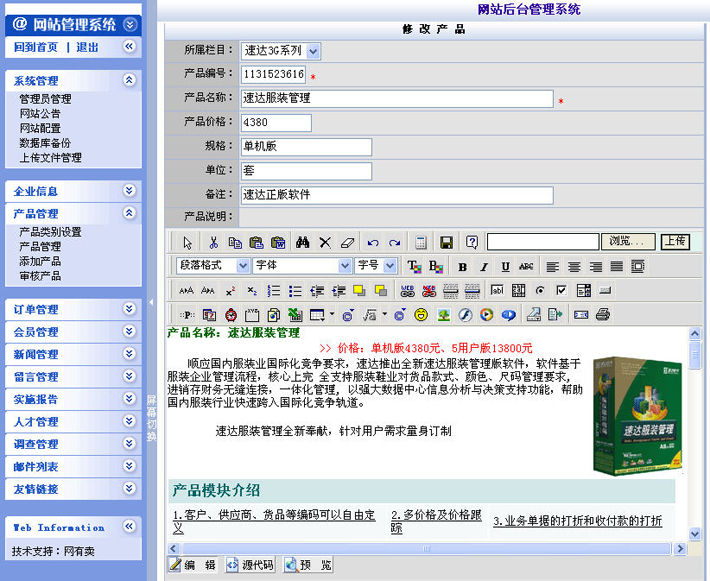Expand the 订单管理 sidebar section
Viewport: 710px width, 581px height.
tap(129, 310)
